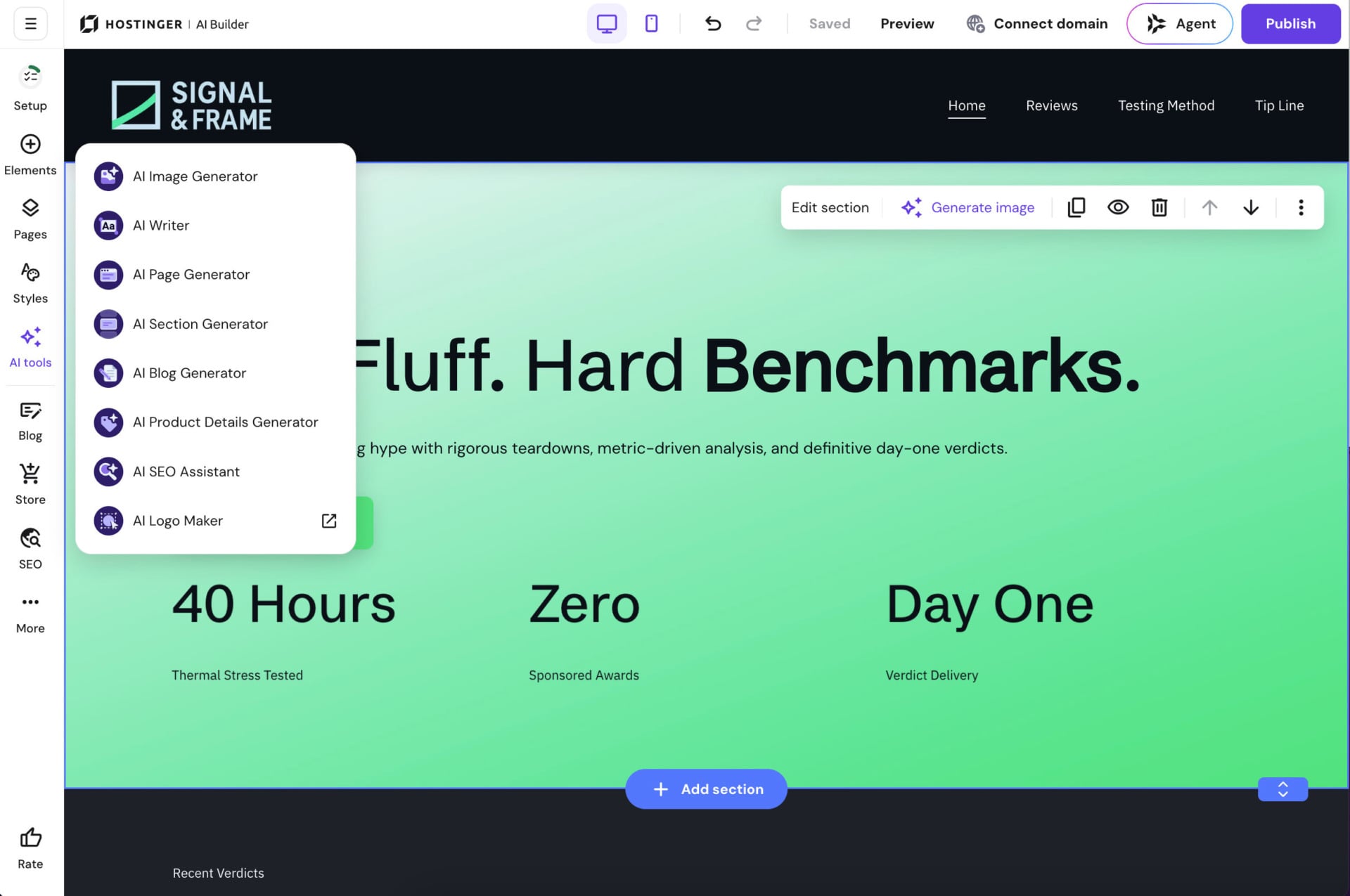Select the Testing Method nav link
1350x896 pixels.
coord(1166,105)
